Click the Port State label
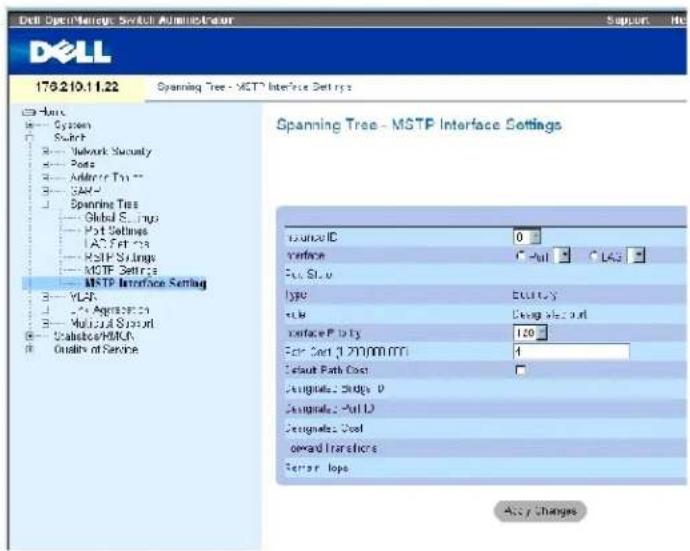The image size is (690, 551). click(x=308, y=275)
